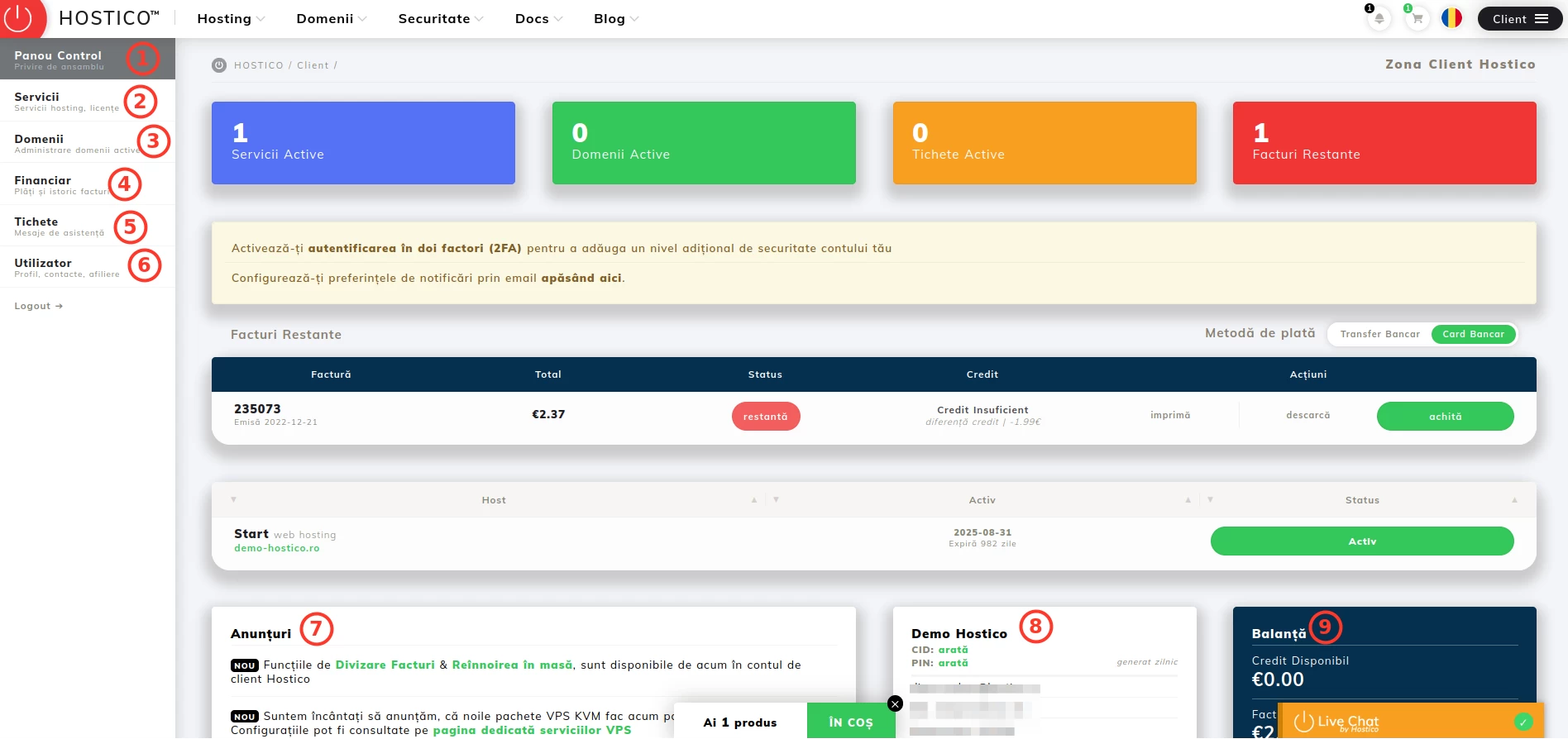Open the notifications bell icon
This screenshot has width=1568, height=739.
(x=1379, y=19)
